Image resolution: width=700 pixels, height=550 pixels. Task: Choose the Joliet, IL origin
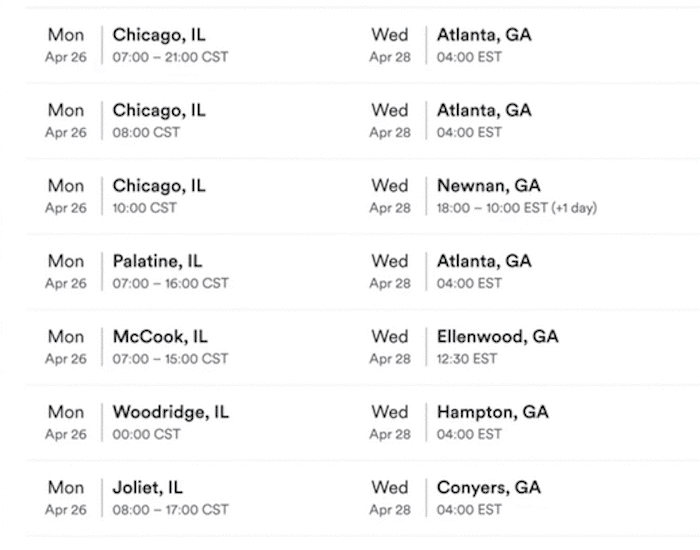pos(147,488)
